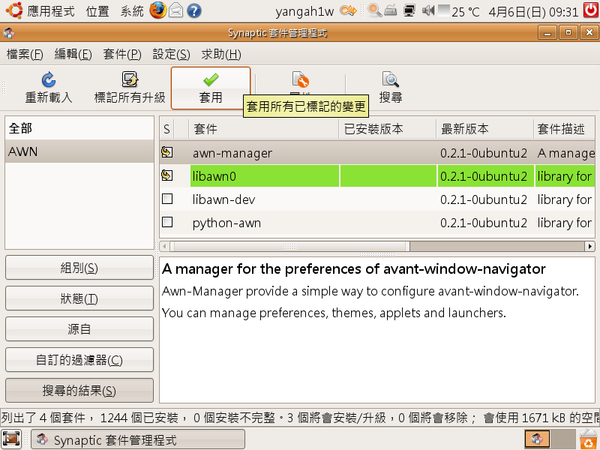The height and width of the screenshot is (450, 600).
Task: Sort by the 套件 column header
Action: (x=263, y=129)
